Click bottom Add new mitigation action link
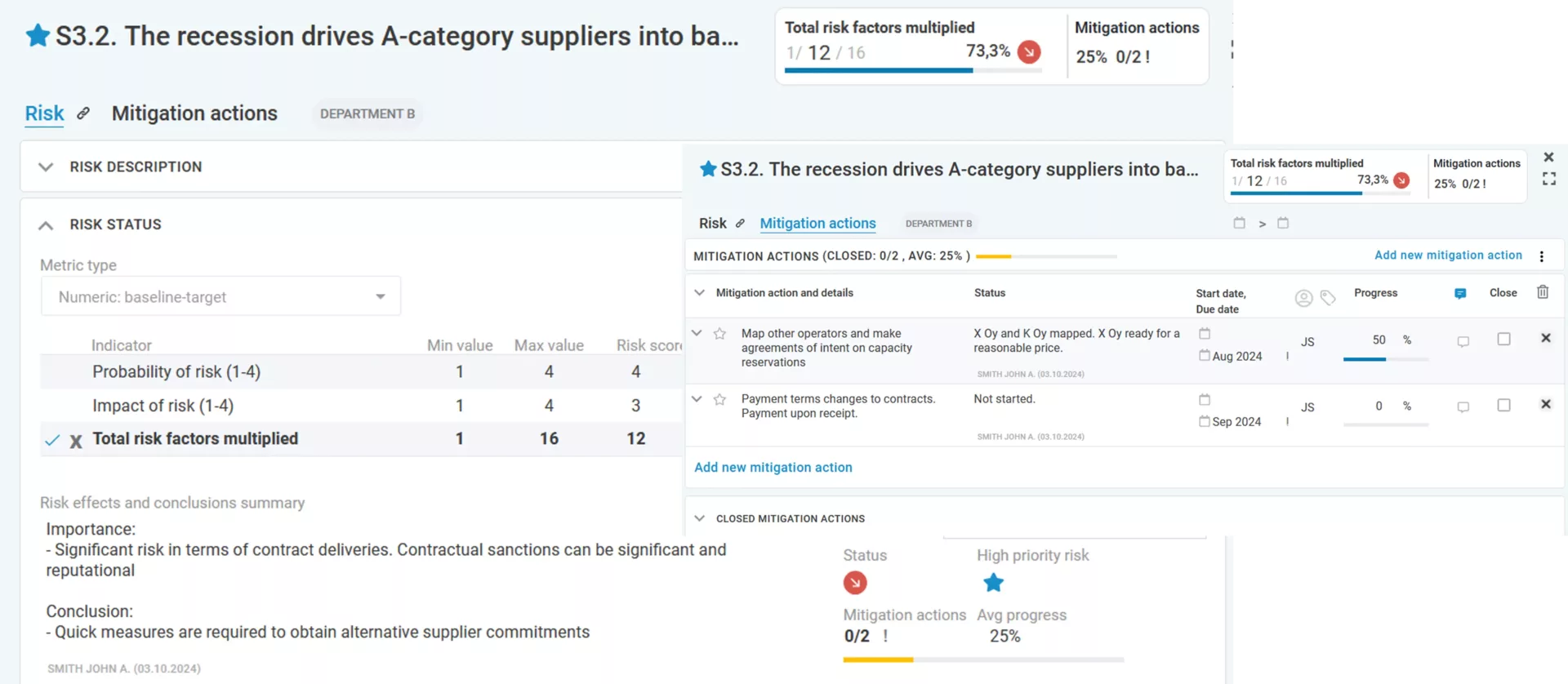This screenshot has width=1568, height=684. coord(773,468)
